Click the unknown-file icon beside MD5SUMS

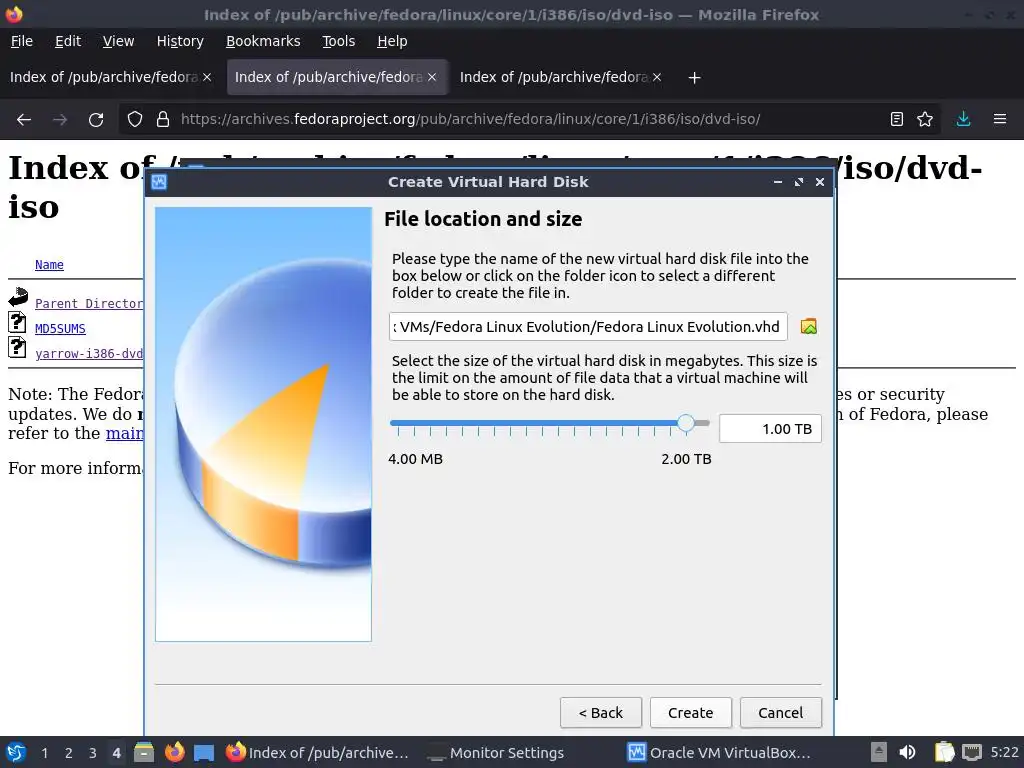(17, 322)
